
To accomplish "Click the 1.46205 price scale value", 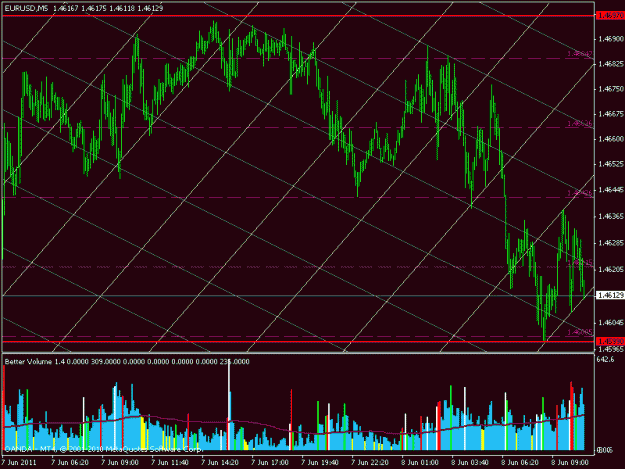I will [x=611, y=270].
